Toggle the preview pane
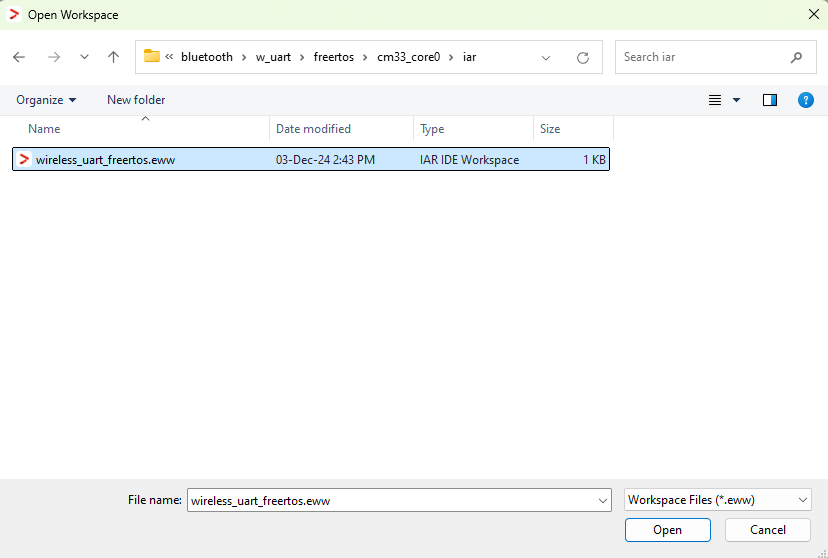 tap(769, 100)
